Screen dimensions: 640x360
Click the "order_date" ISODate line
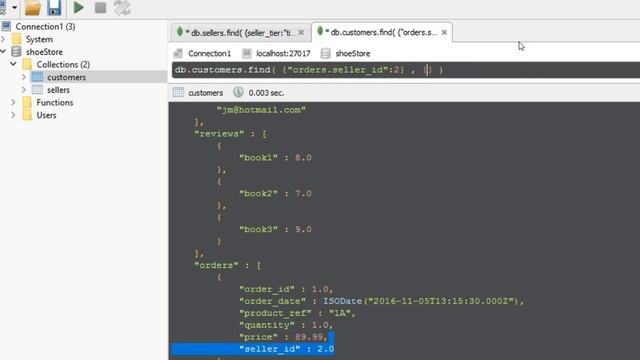coord(382,301)
